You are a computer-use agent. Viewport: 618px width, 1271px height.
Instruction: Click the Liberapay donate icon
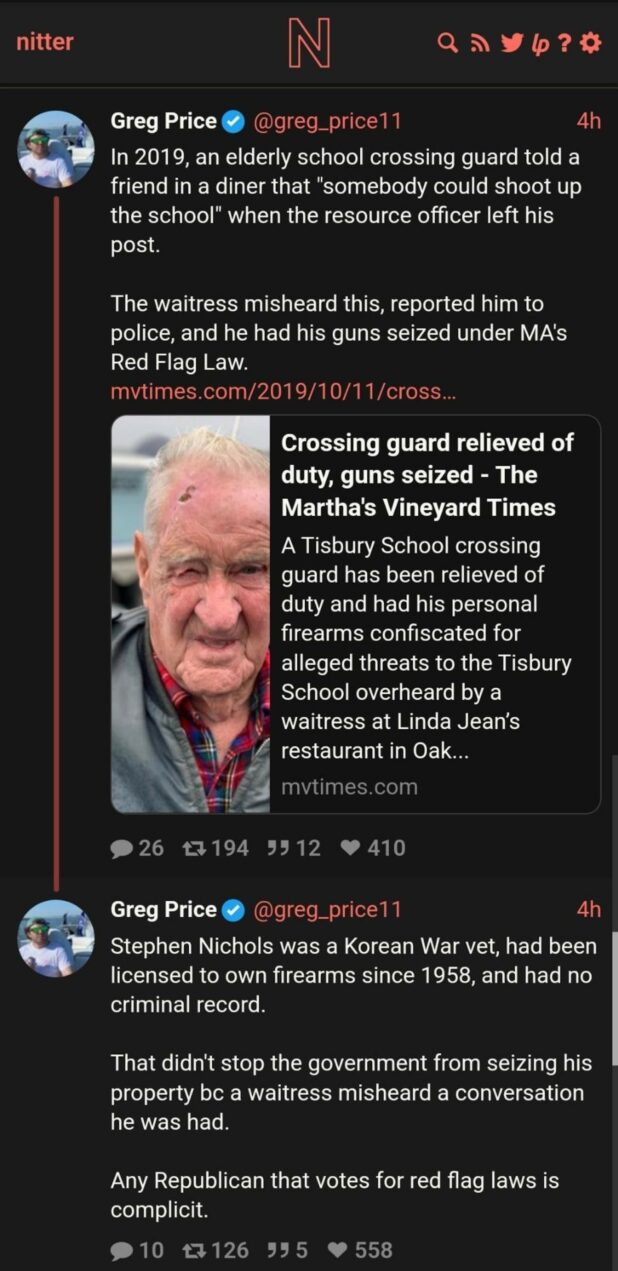pos(537,43)
